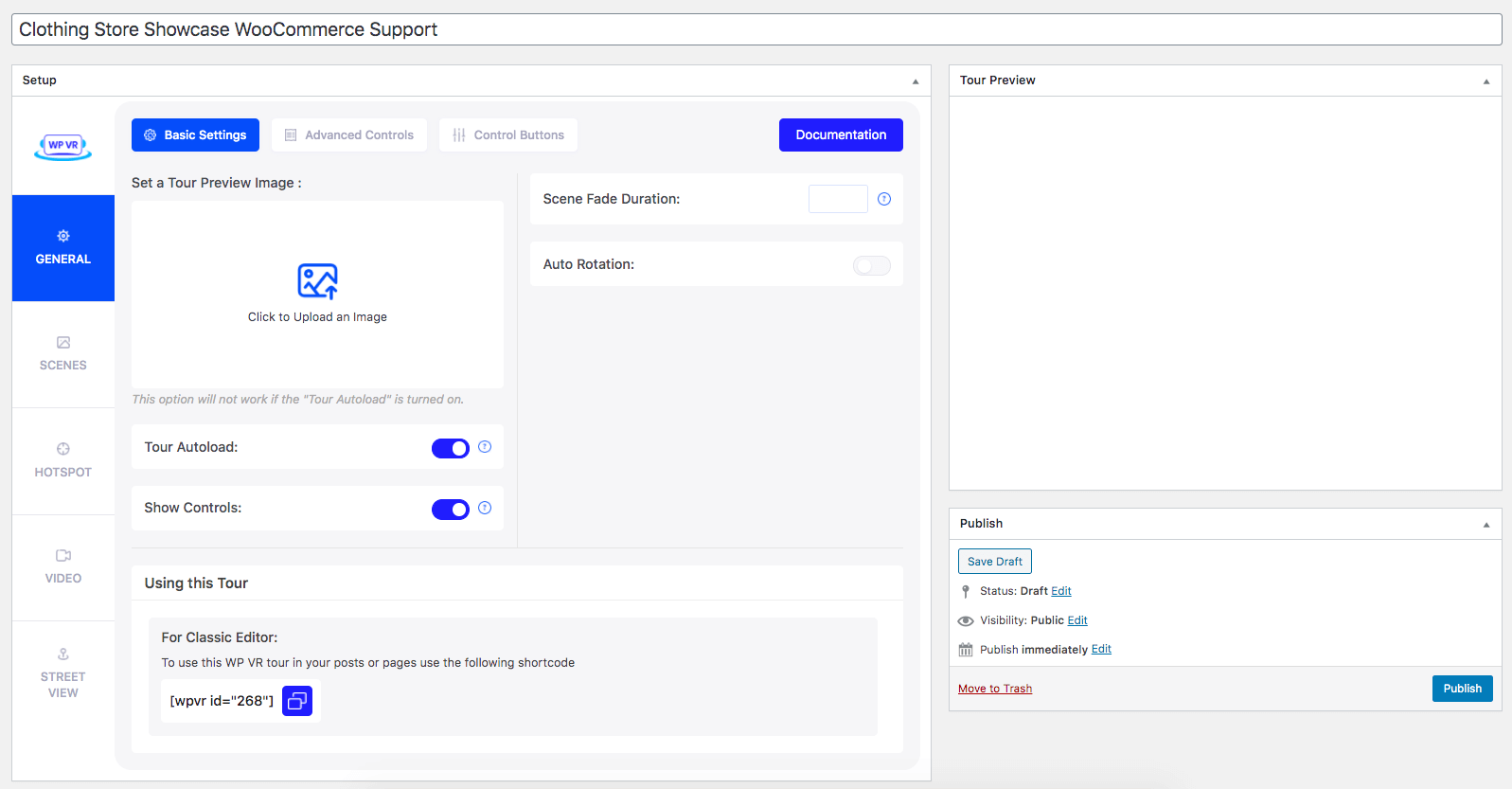This screenshot has height=789, width=1512.
Task: Open Basic Settings tab
Action: [x=195, y=134]
